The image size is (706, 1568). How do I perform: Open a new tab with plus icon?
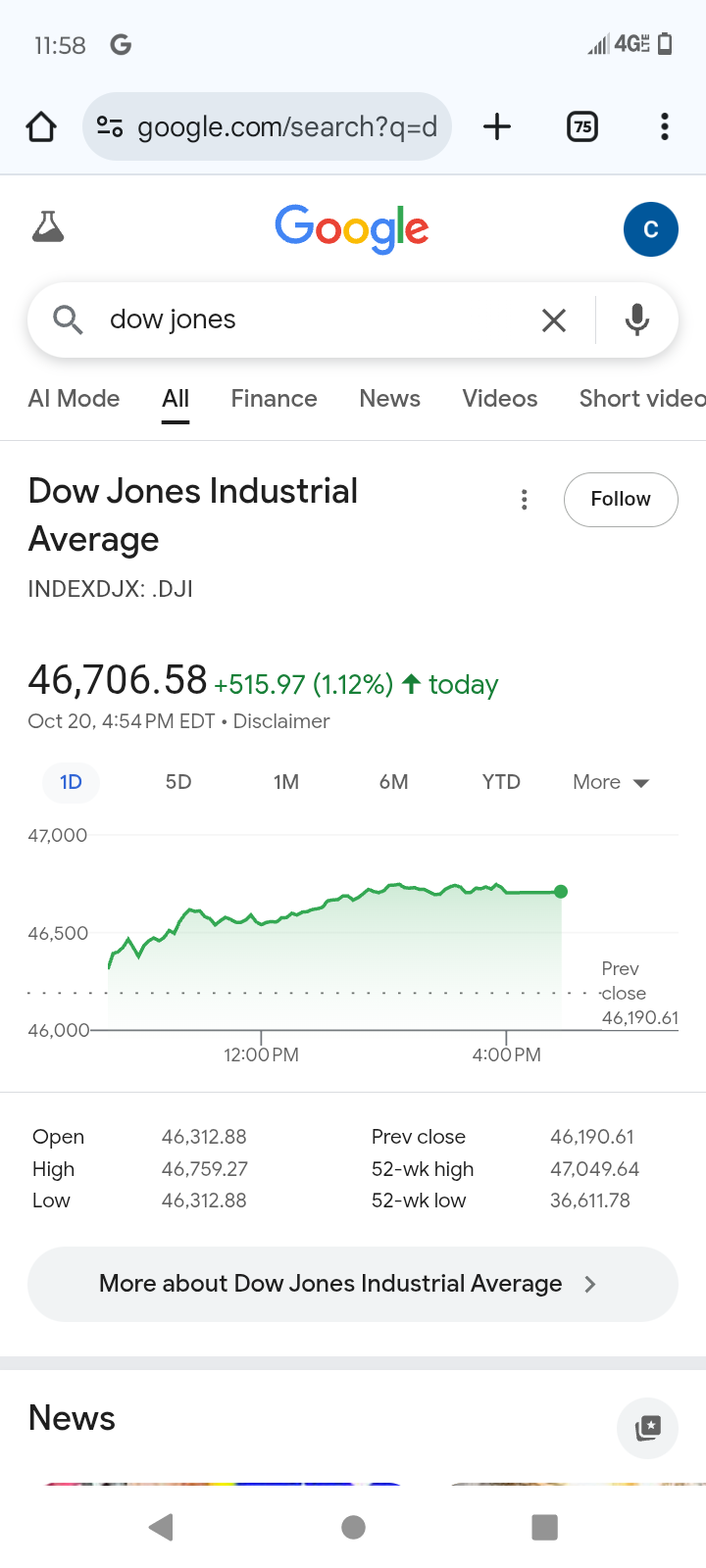[497, 126]
